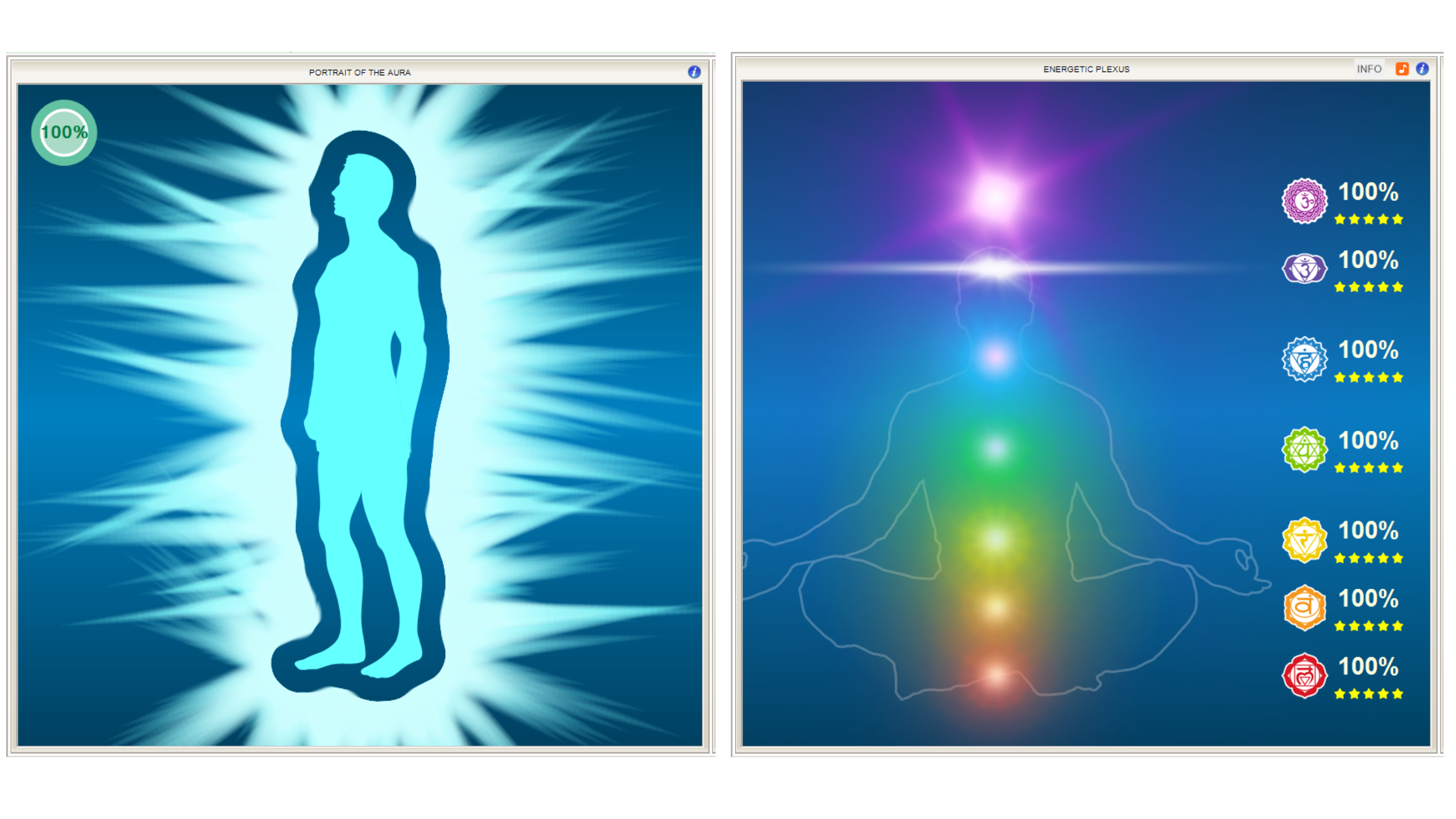Select the yellow solar plexus chakra icon
The height and width of the screenshot is (819, 1456).
1304,540
